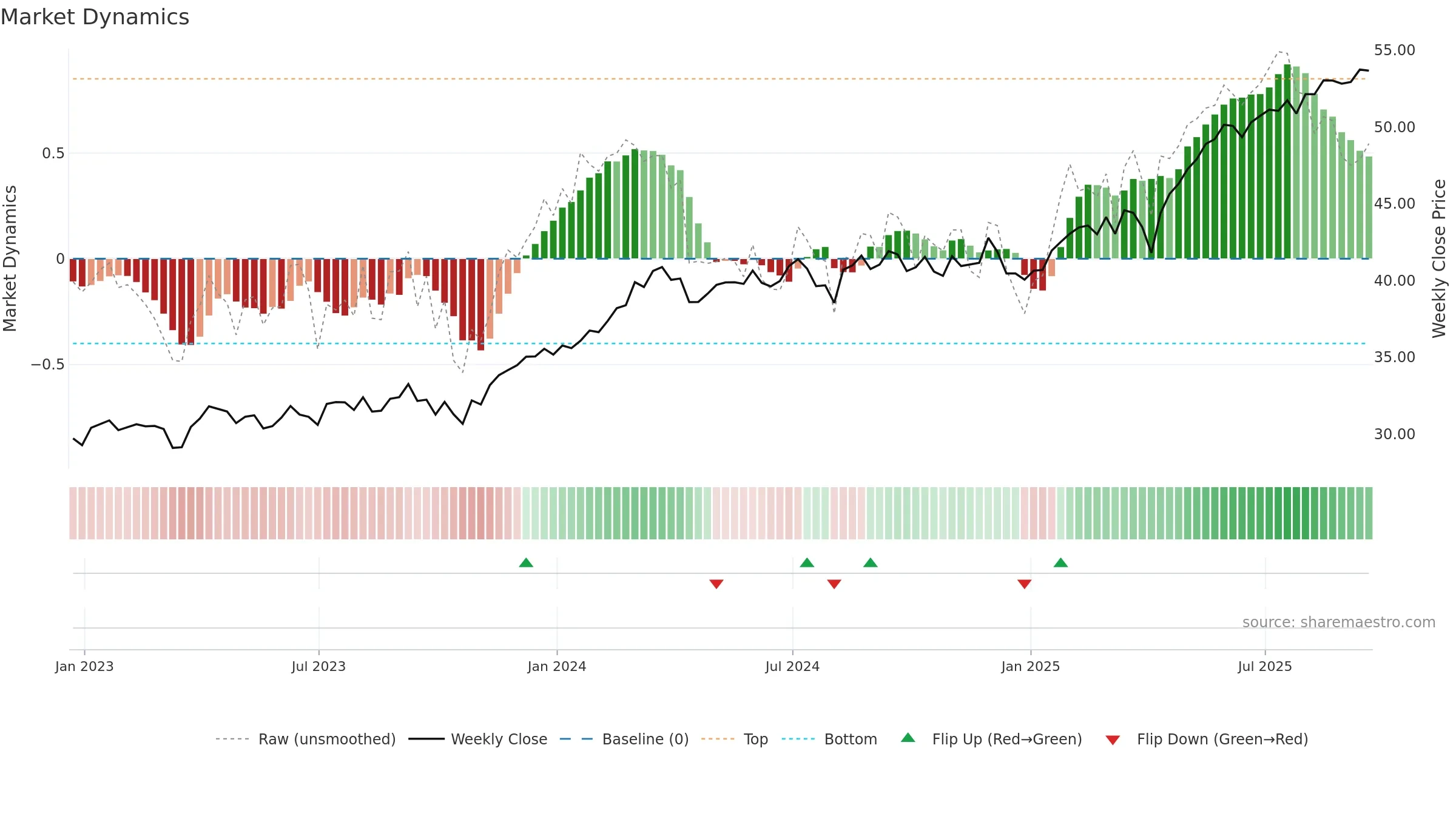Click the green flip-up marker right after Jul 2024
This screenshot has height=819, width=1456.
tap(807, 562)
